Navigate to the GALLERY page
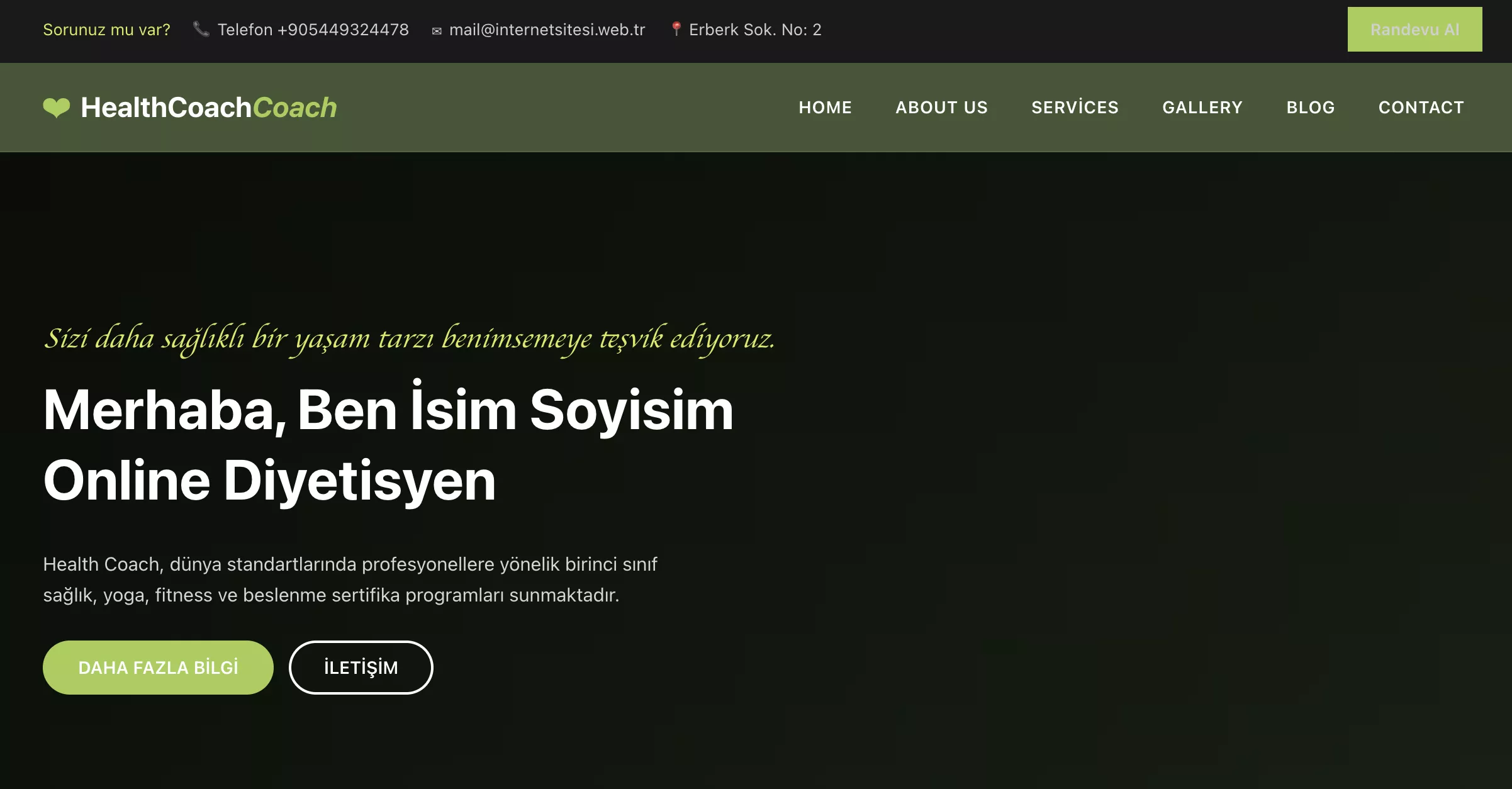Image resolution: width=1512 pixels, height=789 pixels. pos(1202,108)
